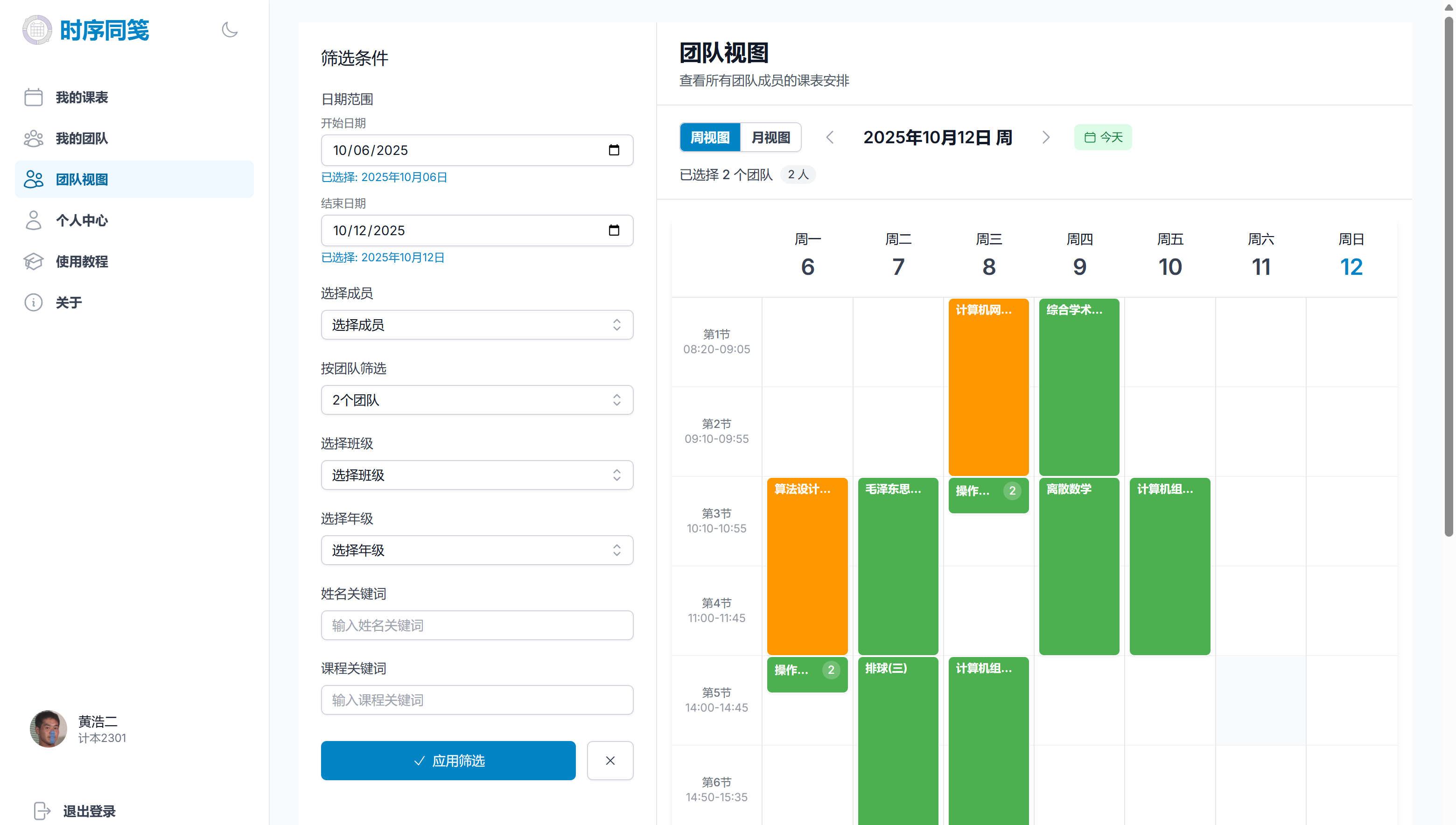Switch to 周视图 view
Image resolution: width=1456 pixels, height=825 pixels.
point(709,137)
